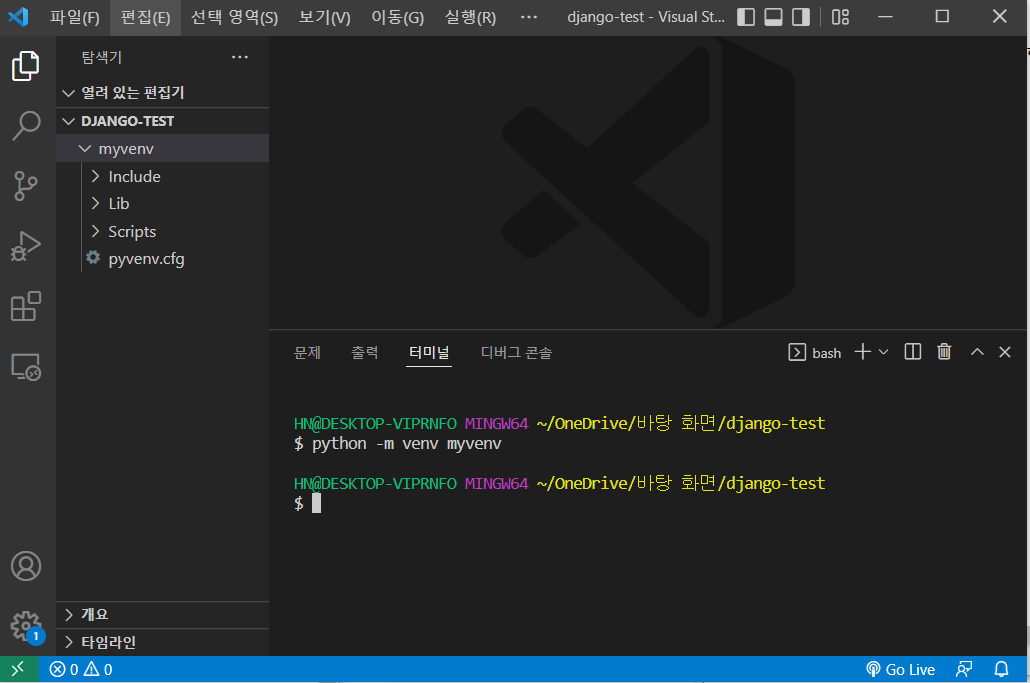Open notifications bell in status bar
The width and height of the screenshot is (1030, 683).
tap(1001, 669)
